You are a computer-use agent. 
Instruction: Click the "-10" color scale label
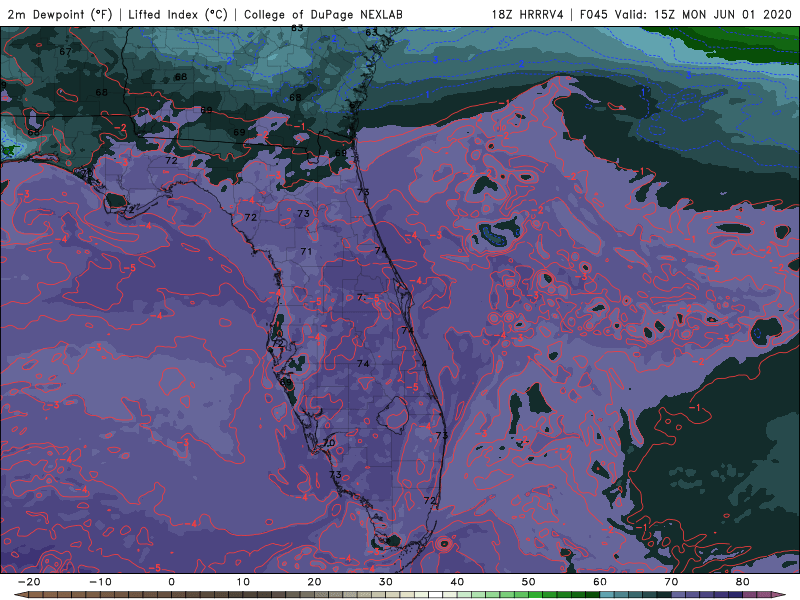(100, 582)
